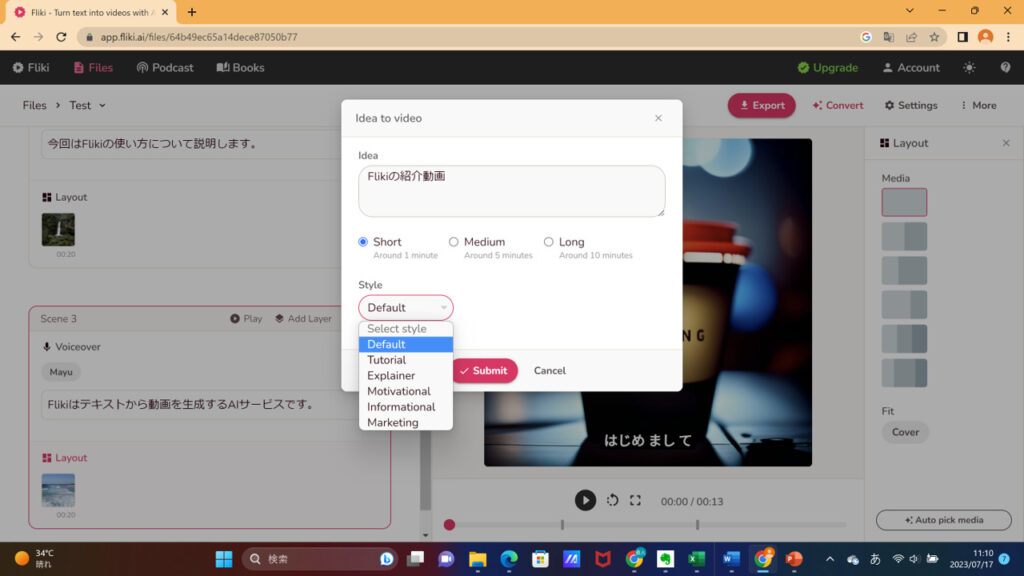Select the Short length option
The image size is (1024, 576).
point(363,242)
